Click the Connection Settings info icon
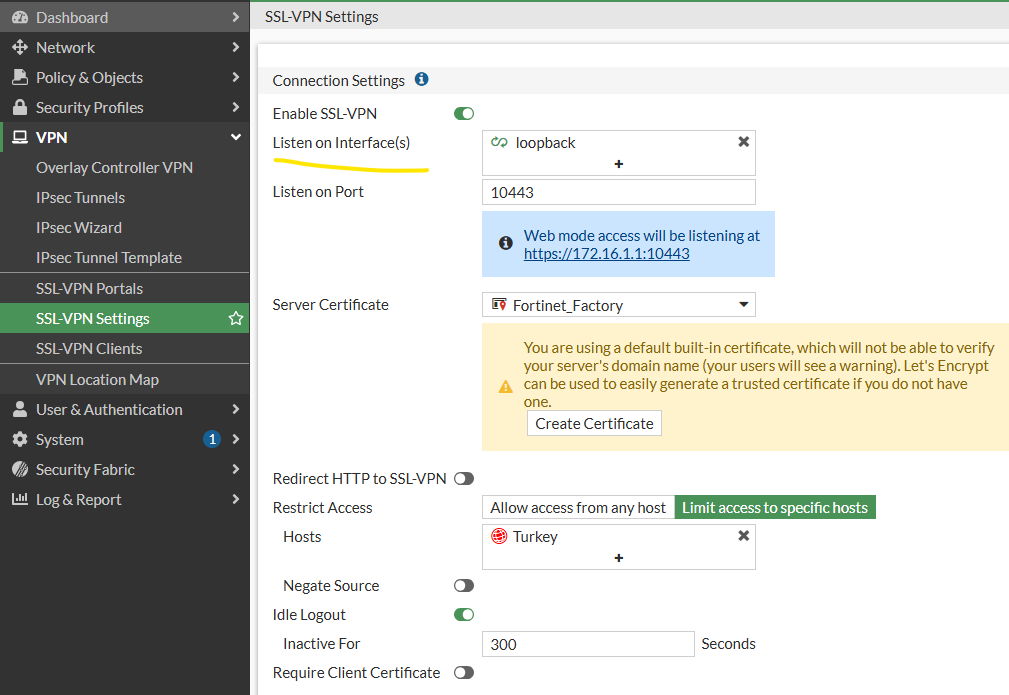The width and height of the screenshot is (1009, 695). pyautogui.click(x=421, y=79)
